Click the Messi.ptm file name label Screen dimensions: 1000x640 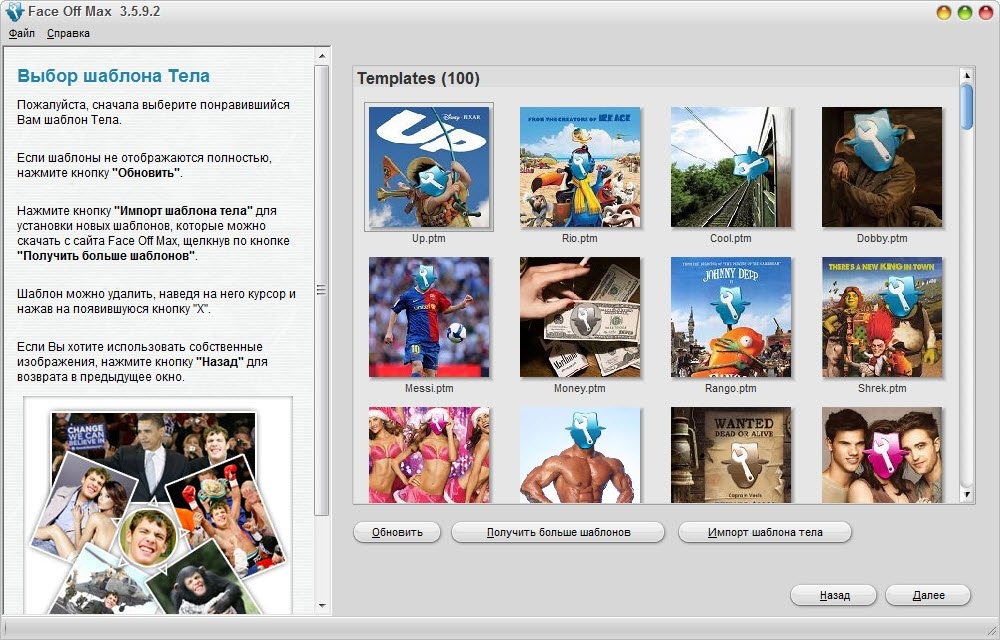[x=429, y=388]
